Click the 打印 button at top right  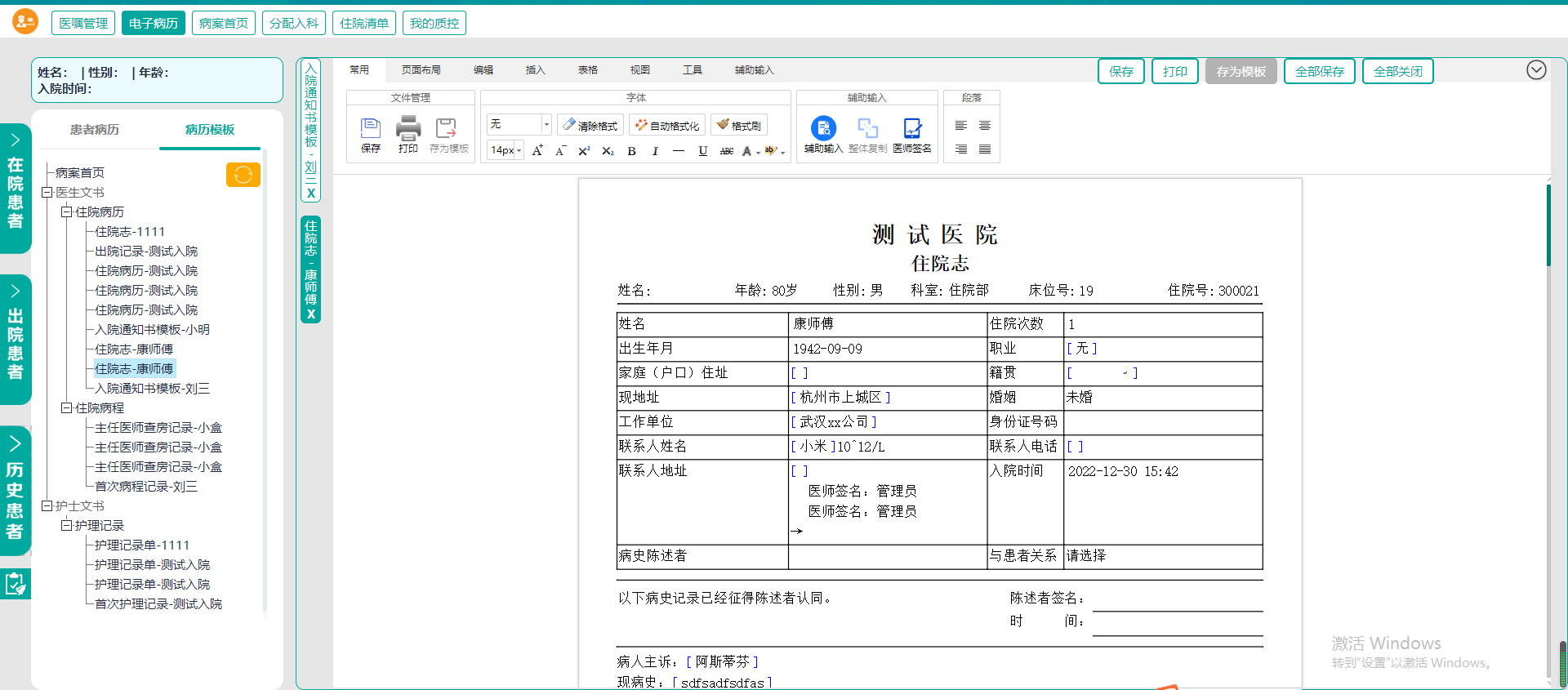coord(1175,72)
